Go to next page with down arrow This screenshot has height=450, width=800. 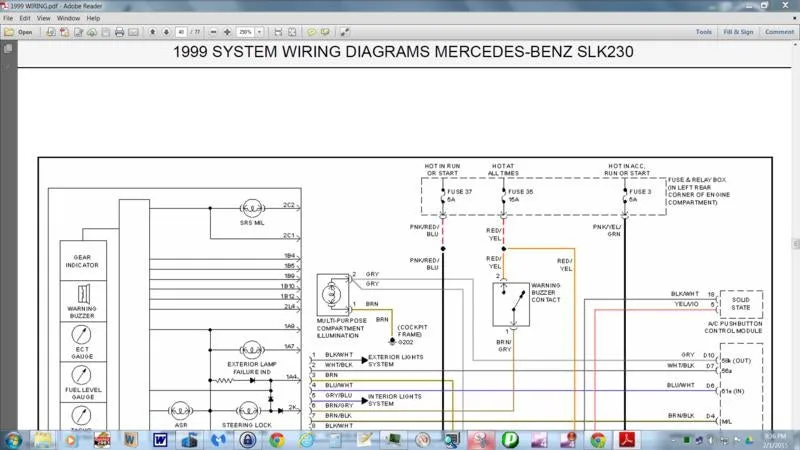166,32
